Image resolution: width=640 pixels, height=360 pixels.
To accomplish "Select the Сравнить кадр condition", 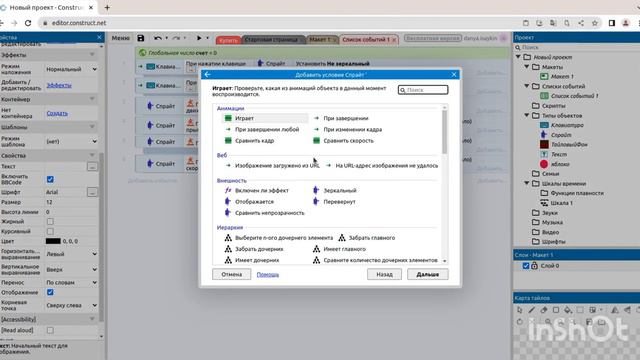I will coord(254,140).
